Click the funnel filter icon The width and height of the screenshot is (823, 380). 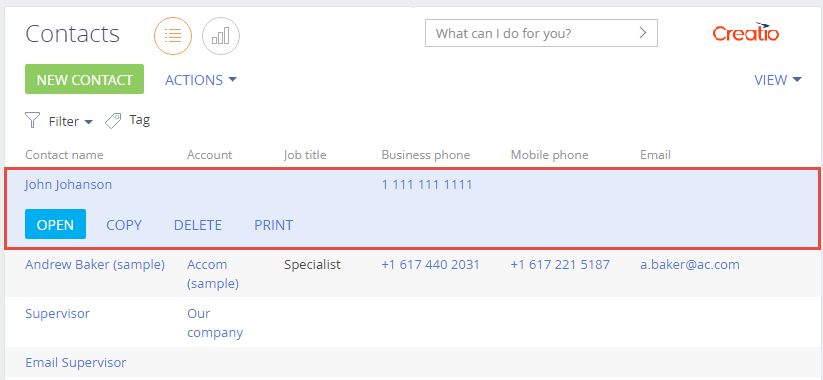click(33, 121)
